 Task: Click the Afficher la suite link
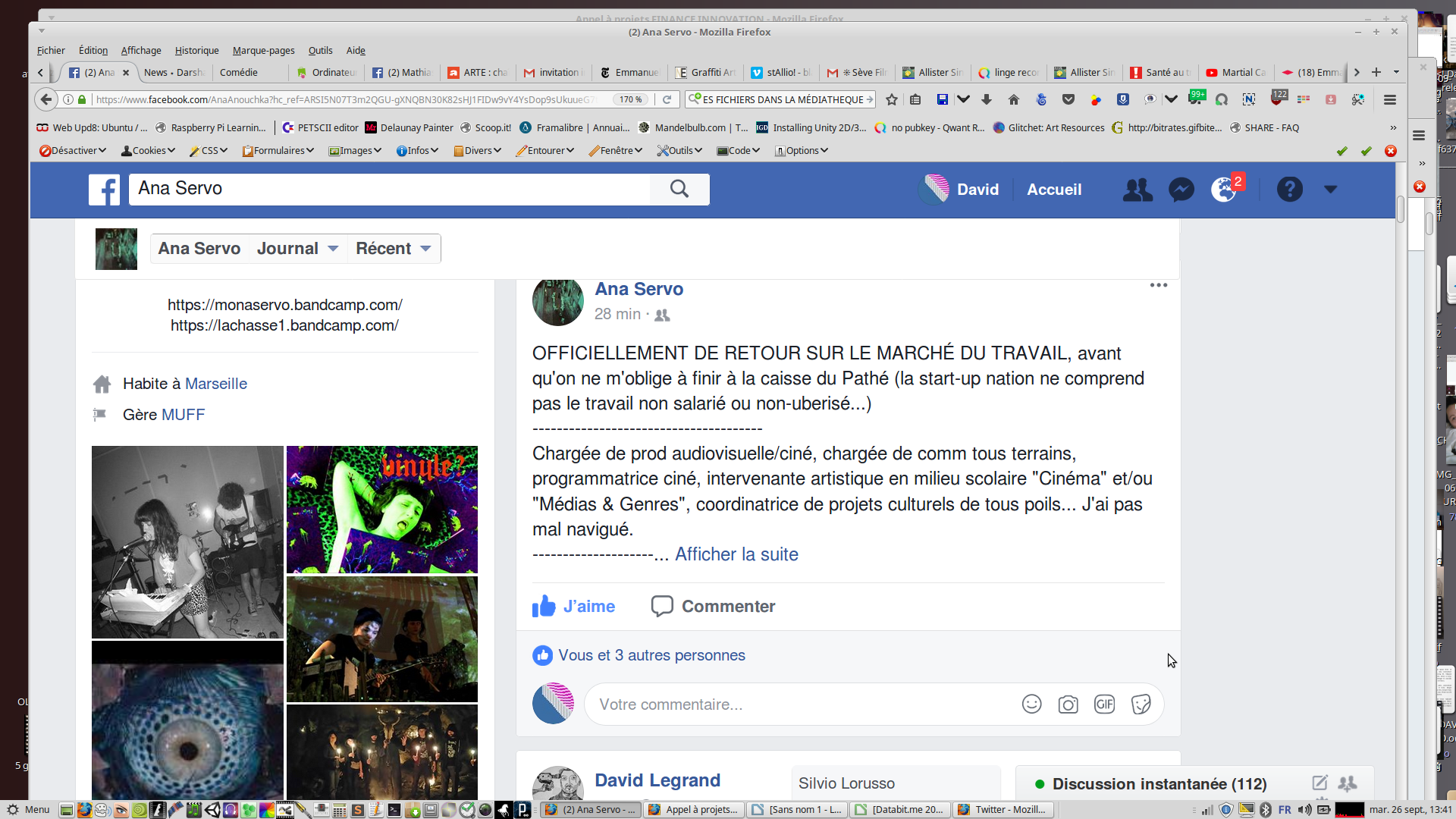pyautogui.click(x=736, y=554)
